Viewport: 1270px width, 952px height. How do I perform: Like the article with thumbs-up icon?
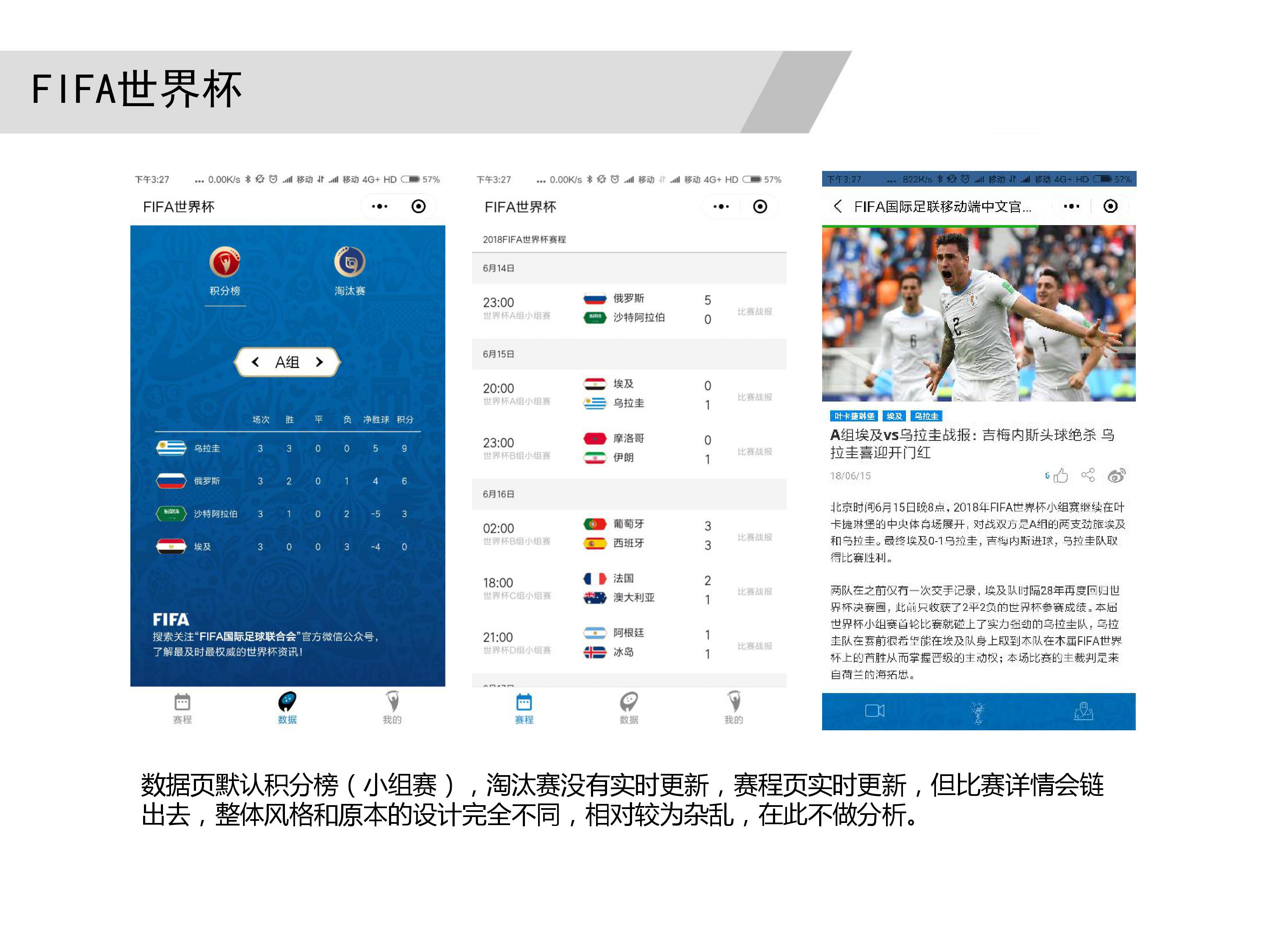(x=1060, y=475)
